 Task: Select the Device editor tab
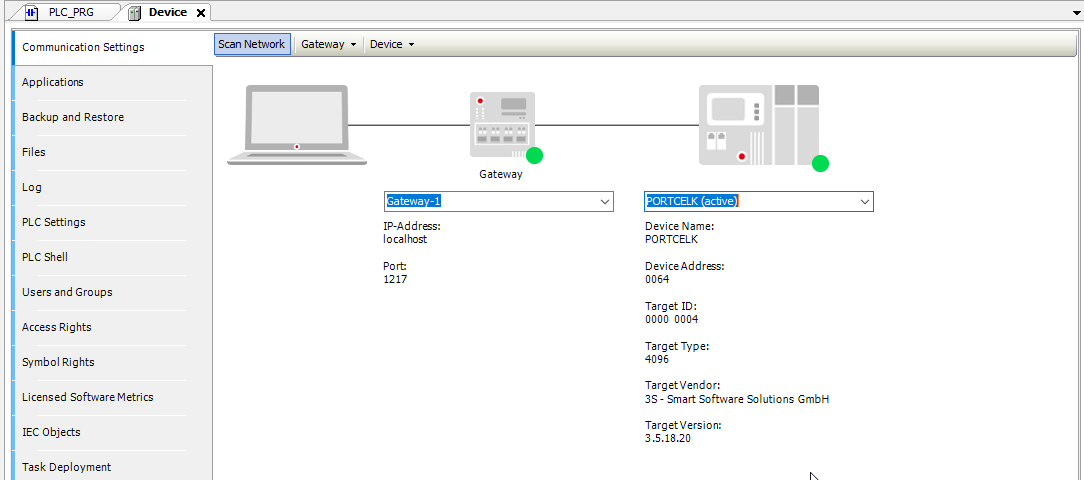pos(167,12)
